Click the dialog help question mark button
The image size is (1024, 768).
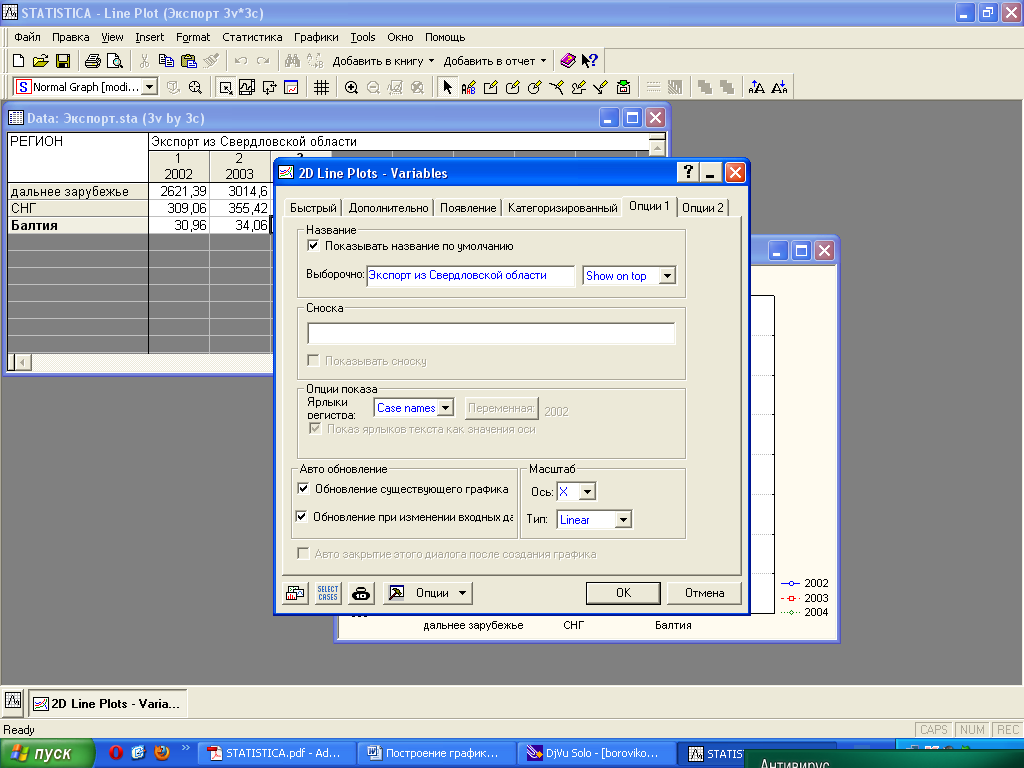(x=688, y=172)
